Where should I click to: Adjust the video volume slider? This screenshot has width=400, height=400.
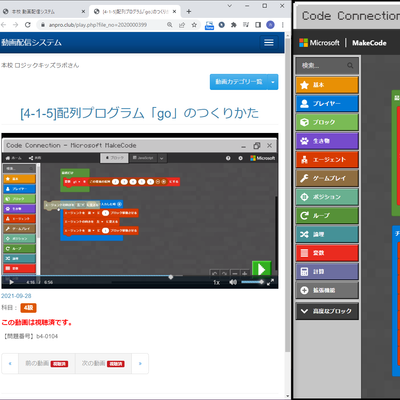click(x=252, y=282)
